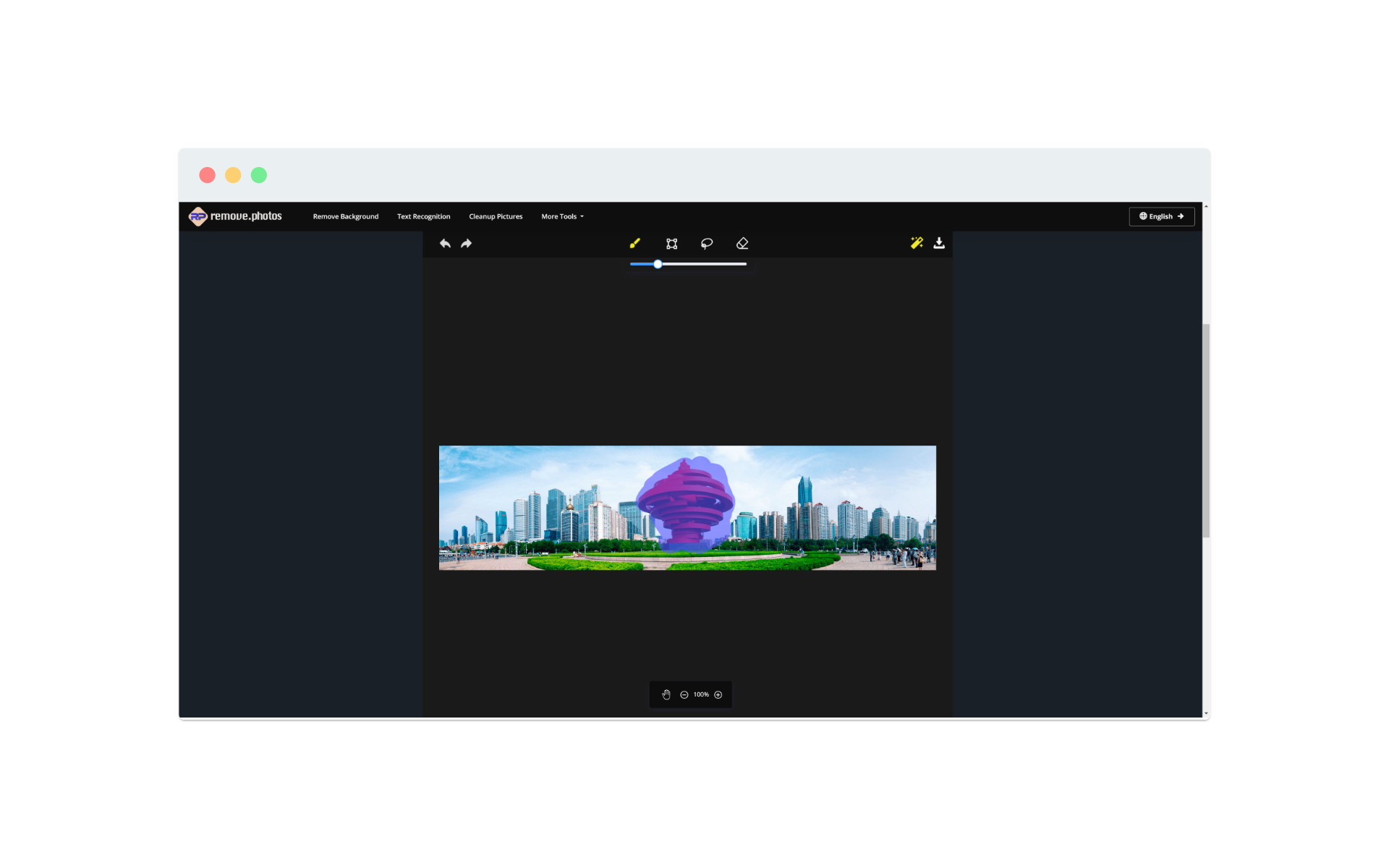The width and height of the screenshot is (1389, 868).
Task: Open the Remove Background page
Action: pos(345,216)
